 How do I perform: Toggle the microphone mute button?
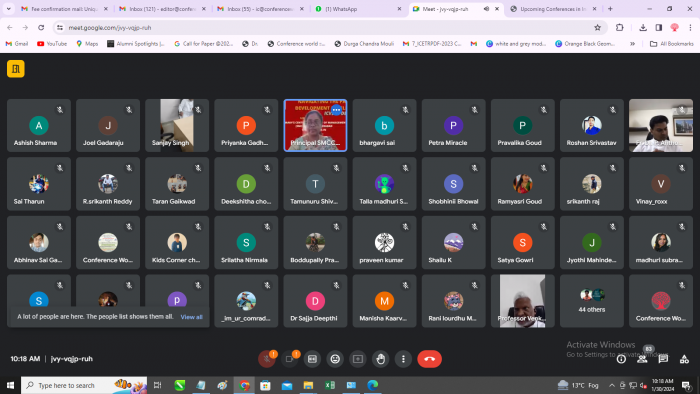point(267,359)
